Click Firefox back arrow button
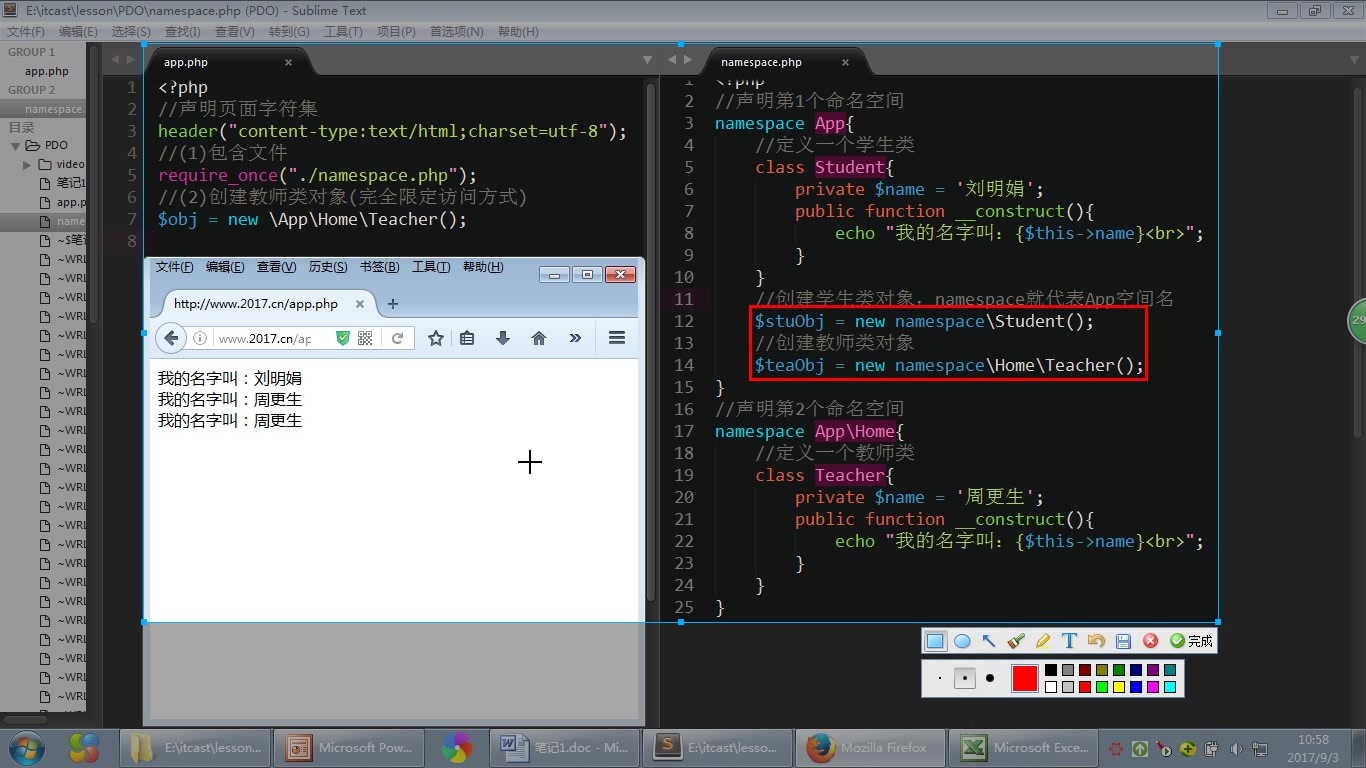 click(171, 338)
